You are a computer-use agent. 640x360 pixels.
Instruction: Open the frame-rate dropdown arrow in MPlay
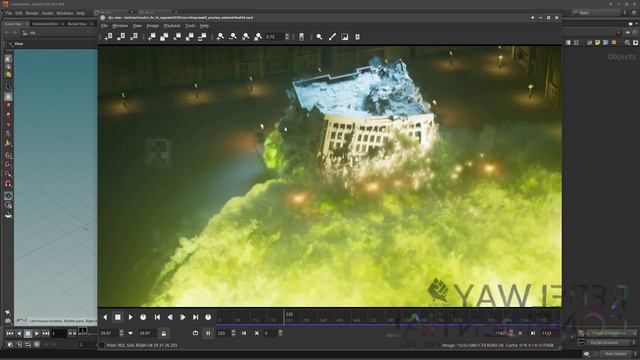[x=131, y=333]
